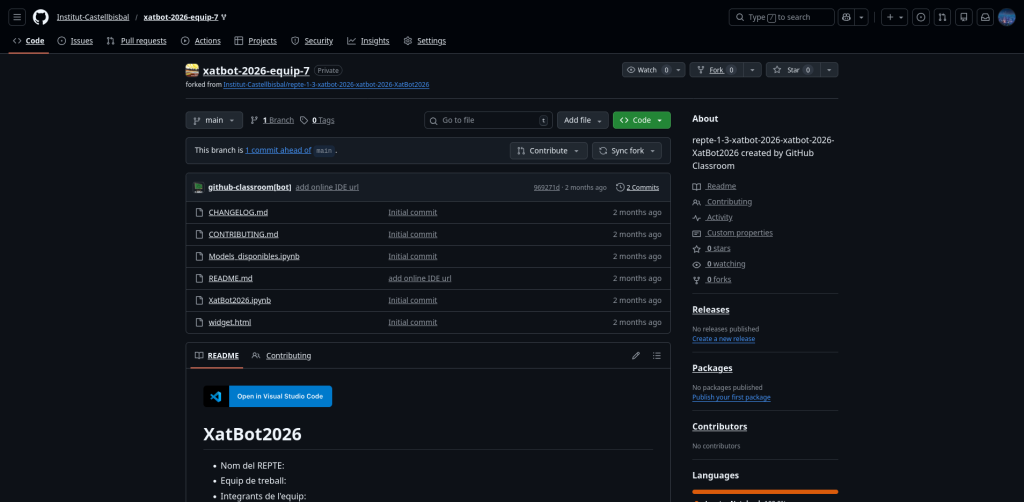Expand the main branch selector dropdown
Image resolution: width=1024 pixels, height=502 pixels.
[214, 120]
